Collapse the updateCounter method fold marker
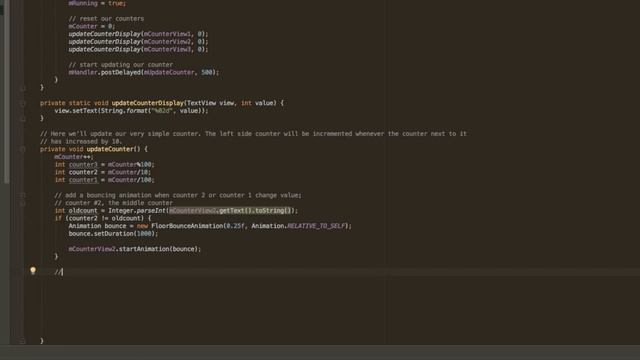The image size is (640, 360). (x=22, y=149)
